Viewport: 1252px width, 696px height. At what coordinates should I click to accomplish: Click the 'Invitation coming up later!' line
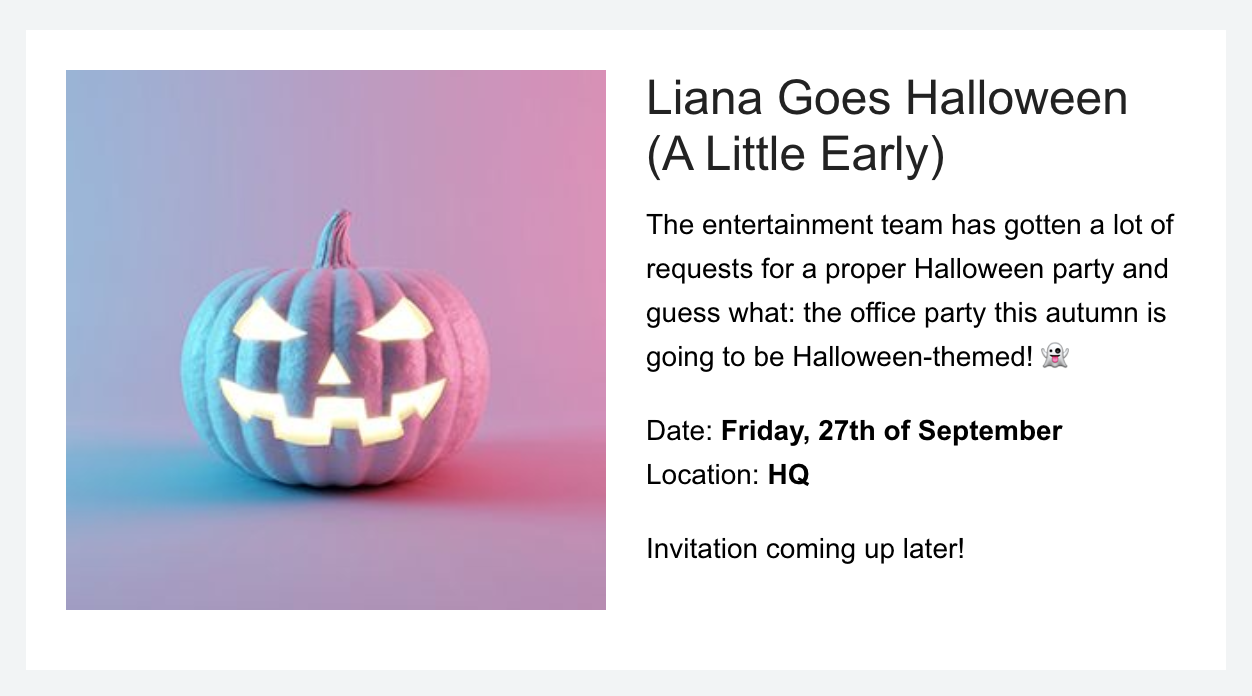(x=805, y=549)
